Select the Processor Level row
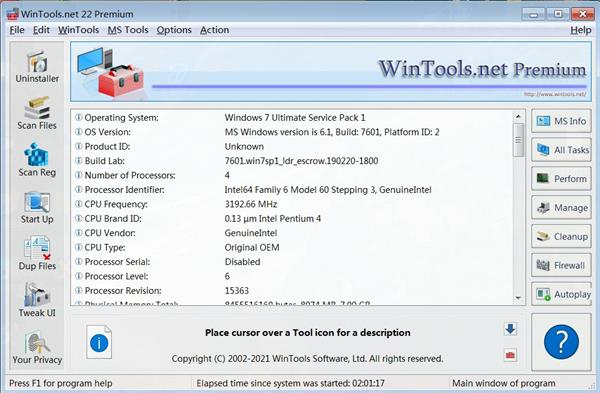 click(292, 276)
